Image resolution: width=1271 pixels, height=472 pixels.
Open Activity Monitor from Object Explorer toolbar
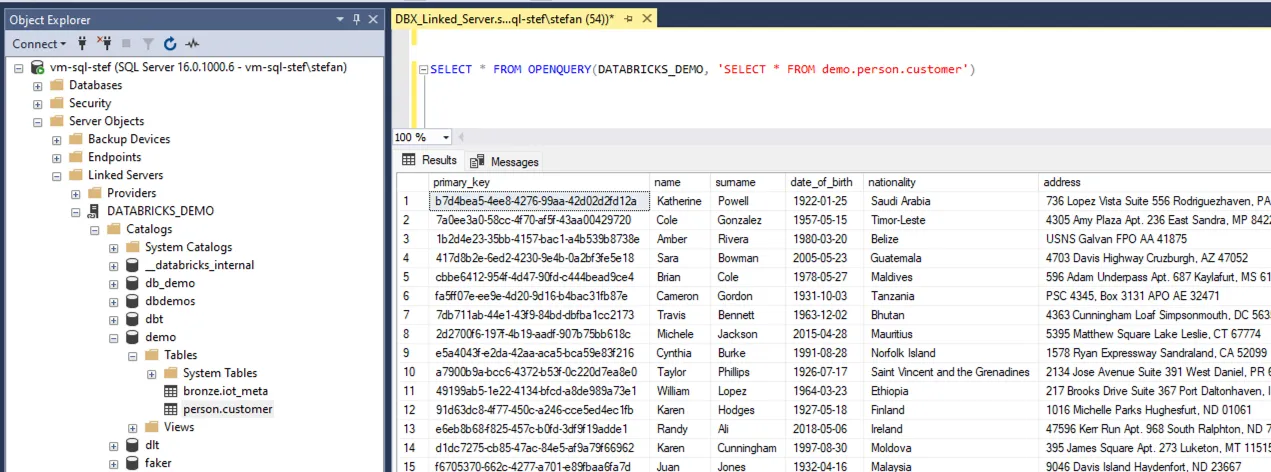pos(192,44)
